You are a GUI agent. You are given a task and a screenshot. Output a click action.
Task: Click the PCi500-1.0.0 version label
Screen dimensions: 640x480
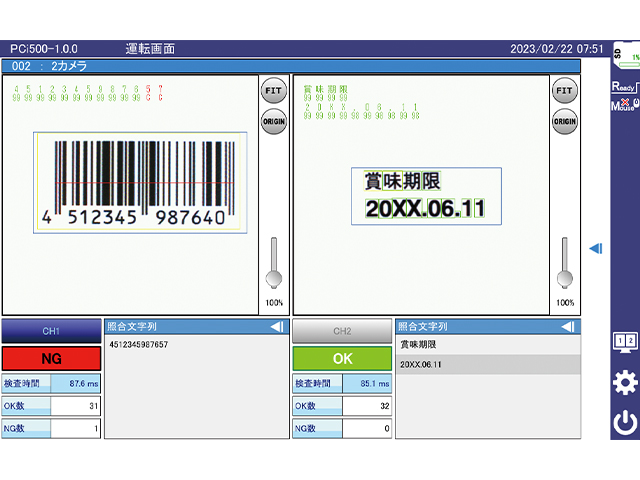(x=44, y=49)
